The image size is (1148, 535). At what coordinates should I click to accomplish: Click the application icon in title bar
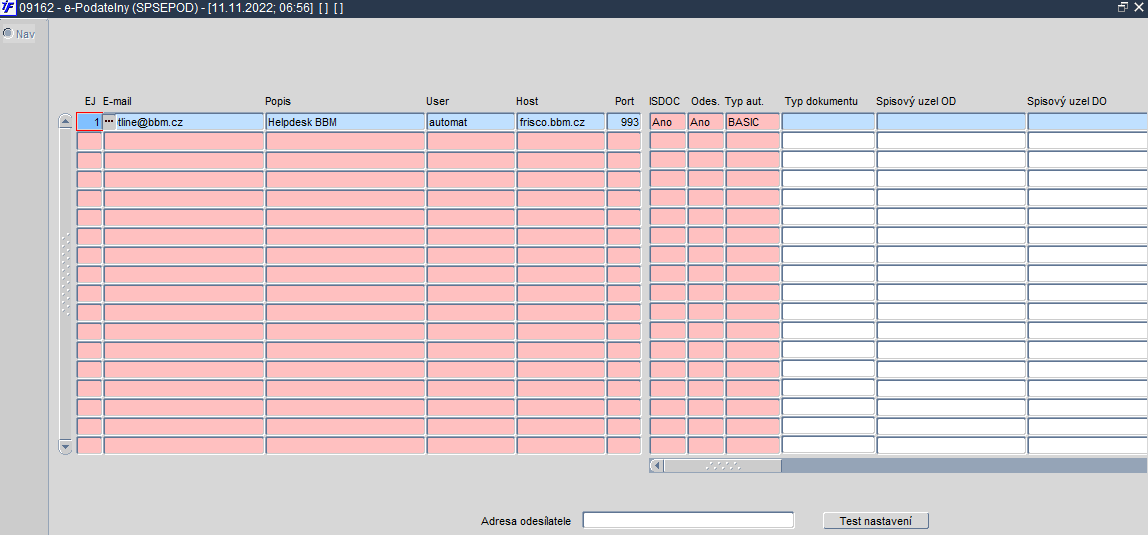click(8, 8)
